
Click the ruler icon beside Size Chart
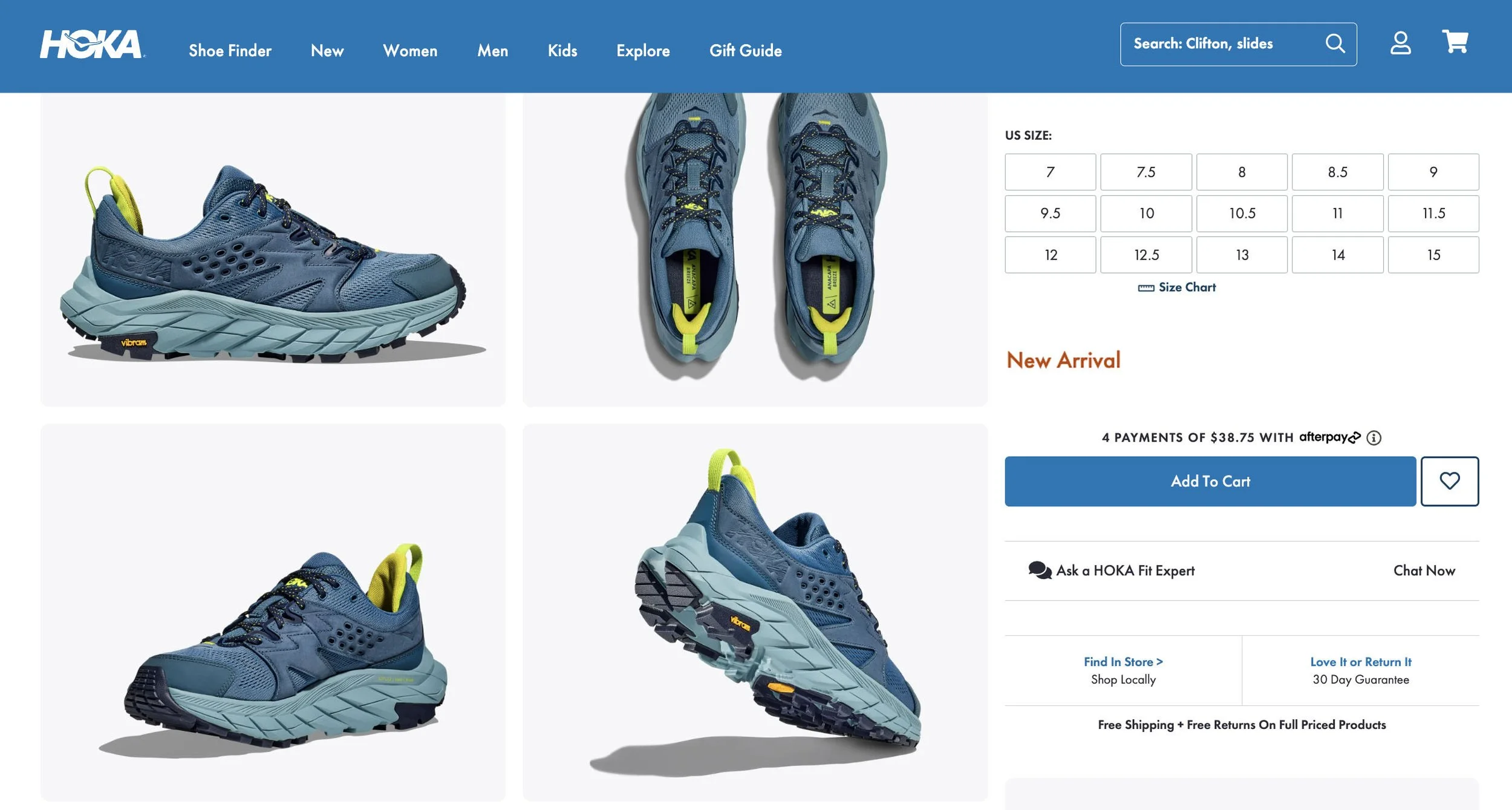tap(1145, 288)
